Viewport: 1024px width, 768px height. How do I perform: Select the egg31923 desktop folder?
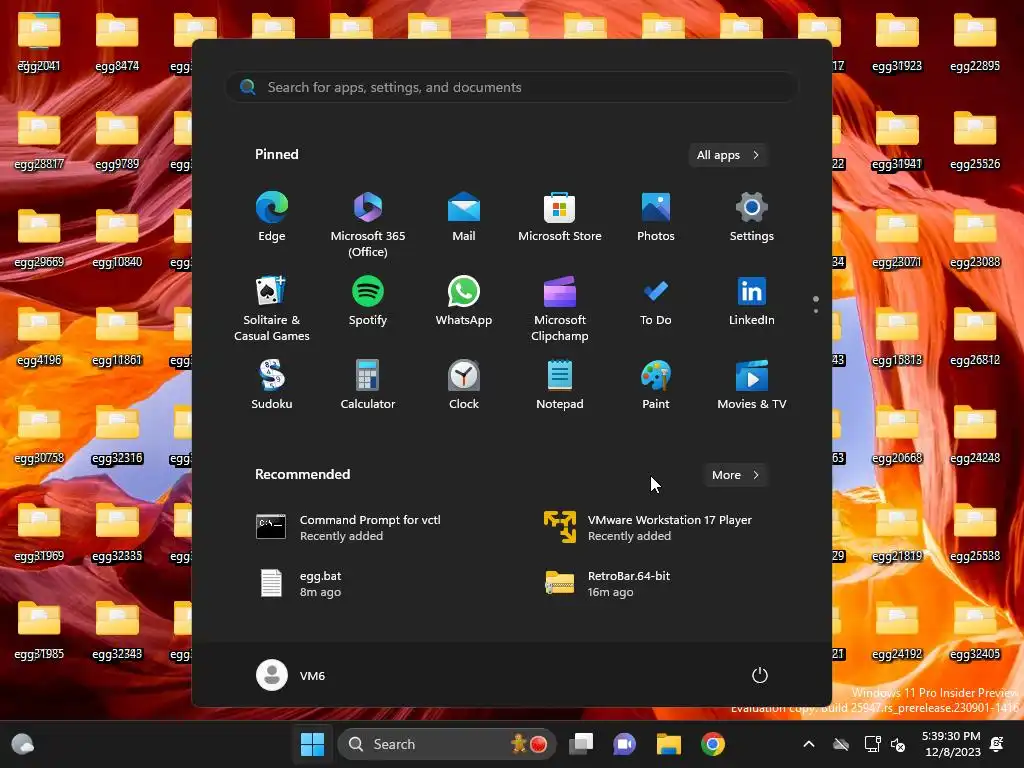[x=897, y=42]
